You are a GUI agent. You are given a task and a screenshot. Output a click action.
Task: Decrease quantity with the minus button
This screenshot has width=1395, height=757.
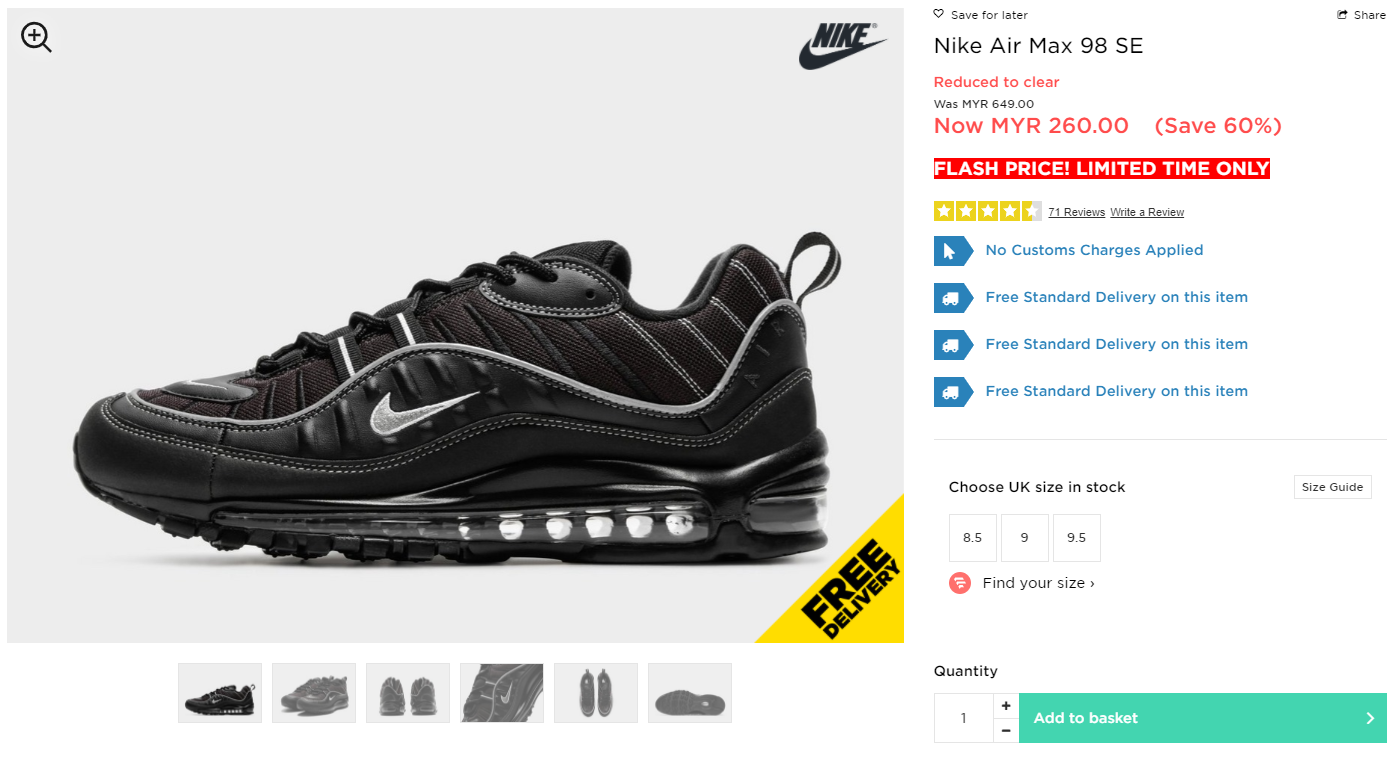pyautogui.click(x=1006, y=731)
